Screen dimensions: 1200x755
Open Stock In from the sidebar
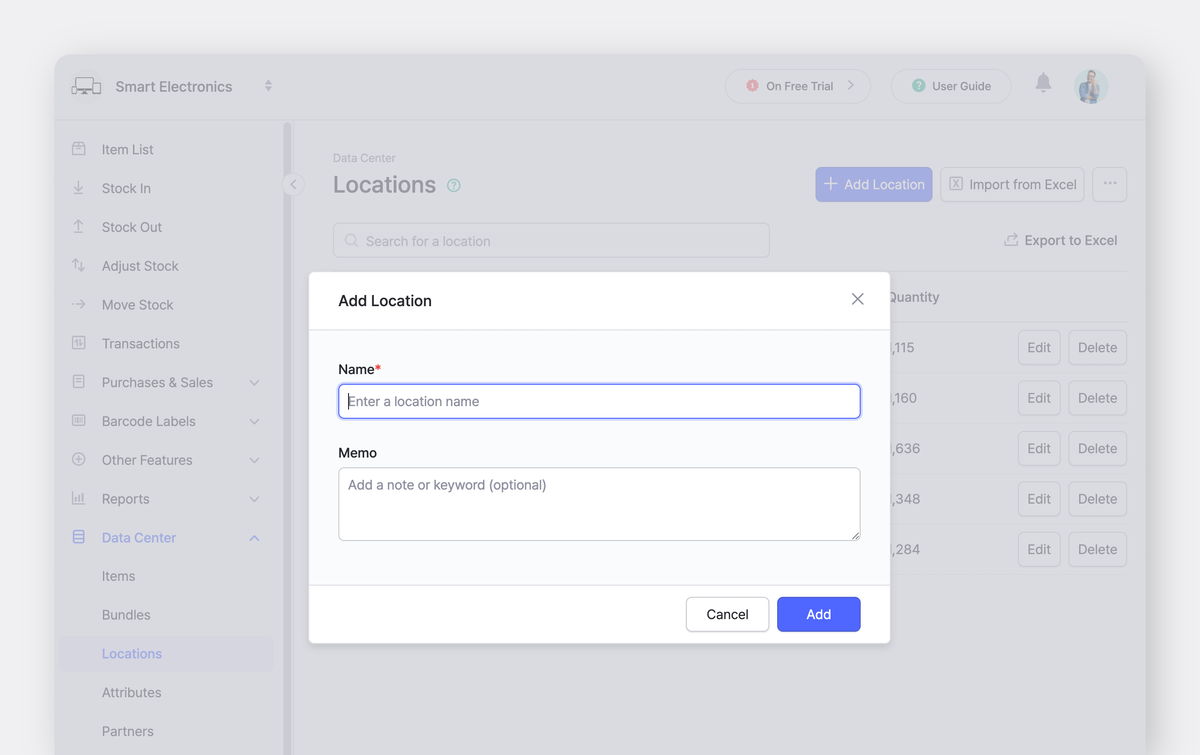pos(128,188)
